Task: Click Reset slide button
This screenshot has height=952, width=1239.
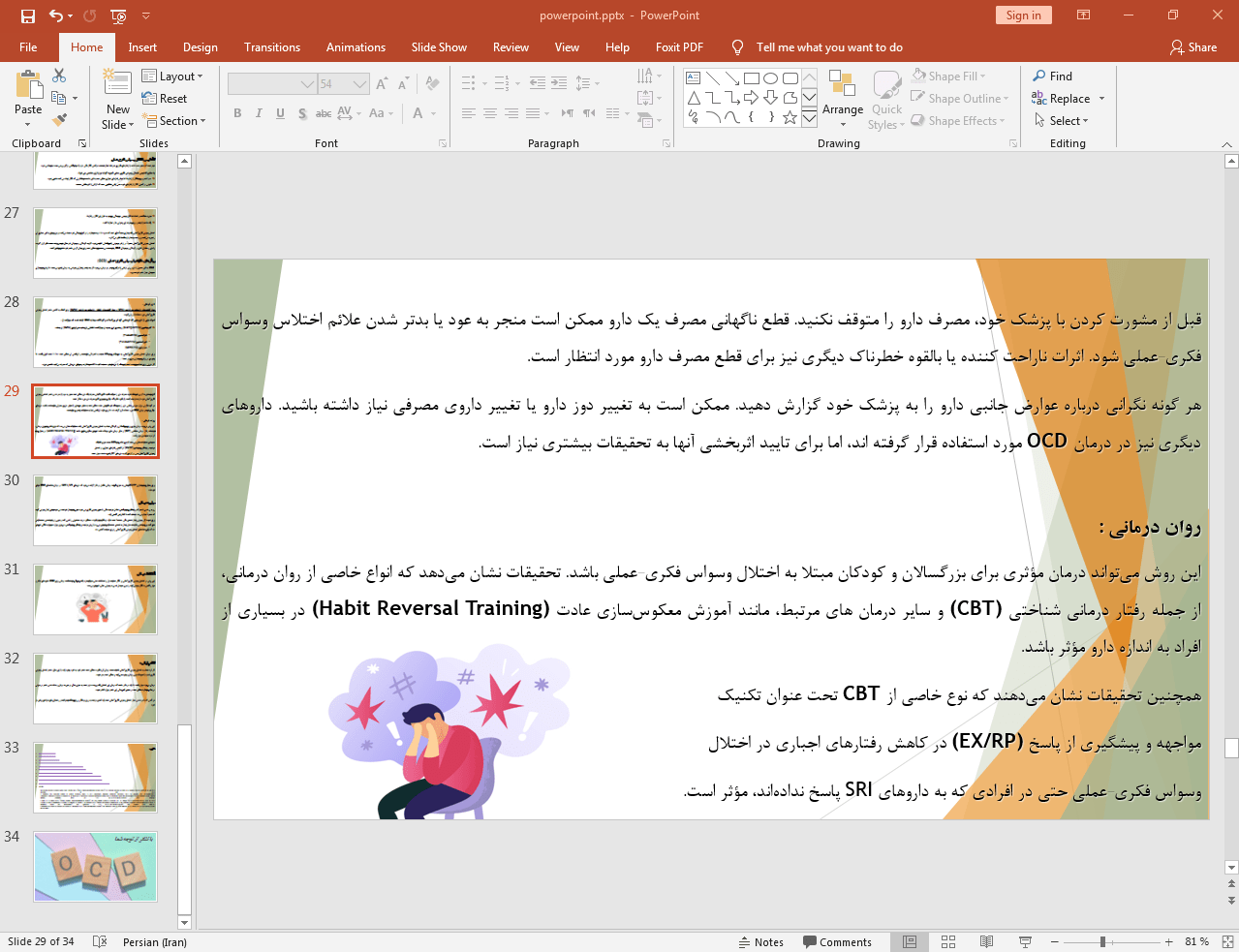Action: point(165,99)
